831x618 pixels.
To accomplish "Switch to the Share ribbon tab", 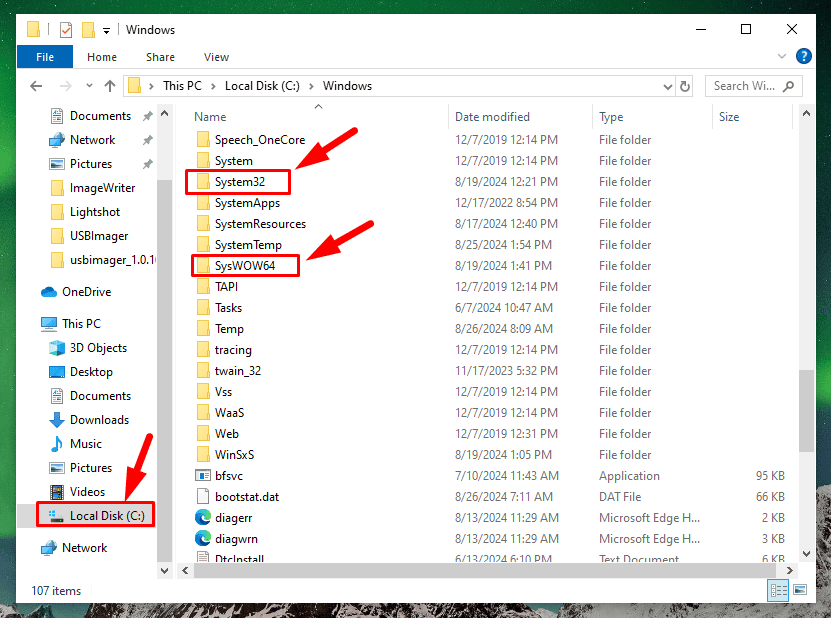I will coord(160,57).
